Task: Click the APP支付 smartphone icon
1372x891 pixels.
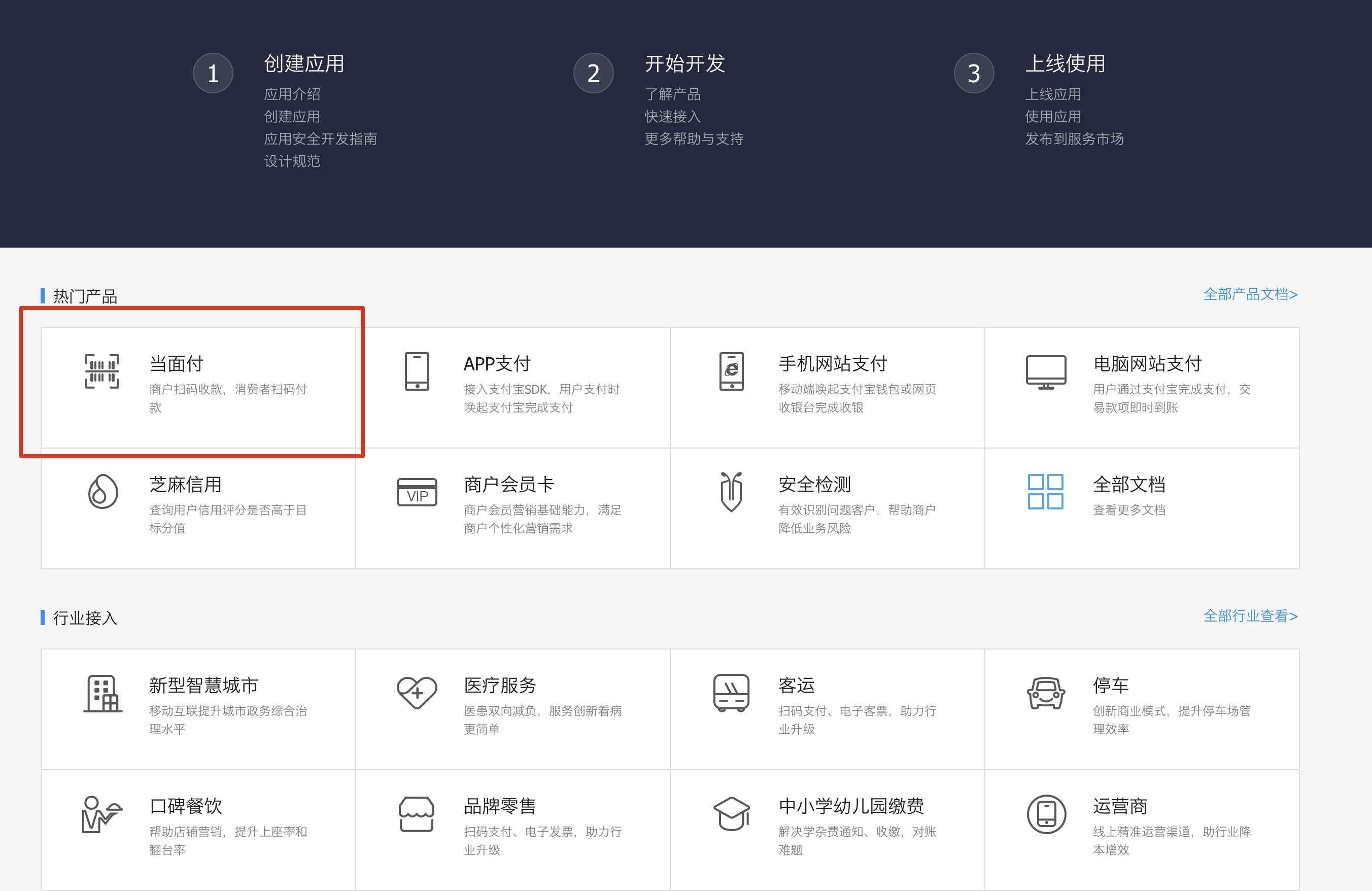Action: tap(417, 371)
